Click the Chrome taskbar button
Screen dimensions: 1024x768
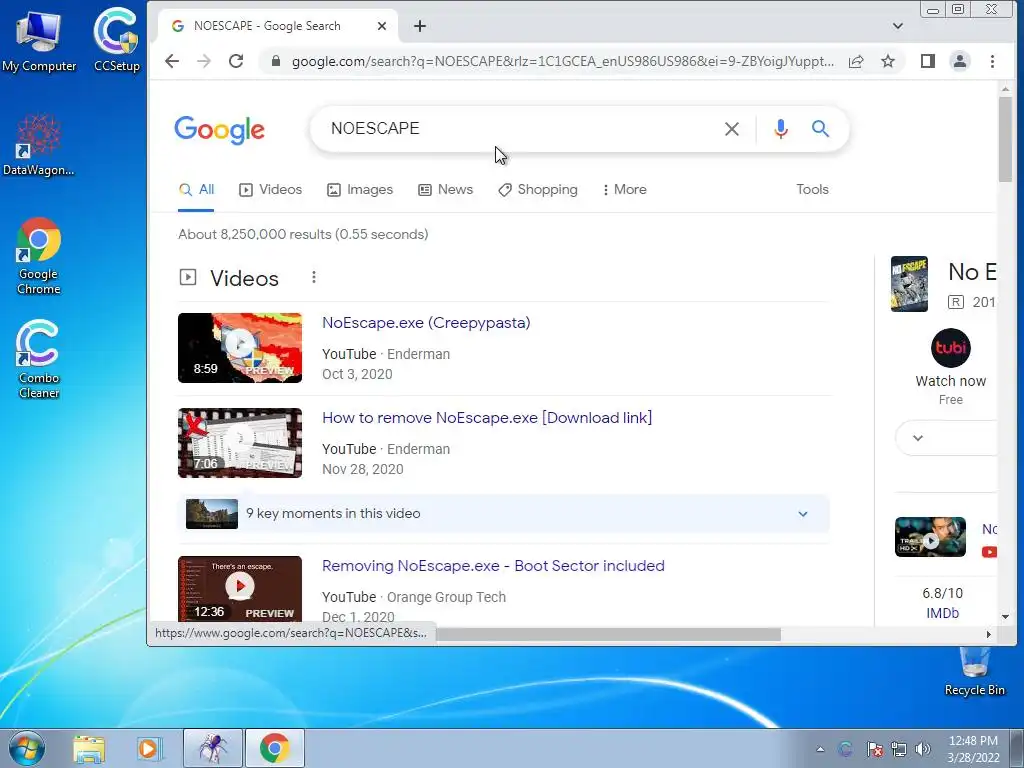point(274,748)
